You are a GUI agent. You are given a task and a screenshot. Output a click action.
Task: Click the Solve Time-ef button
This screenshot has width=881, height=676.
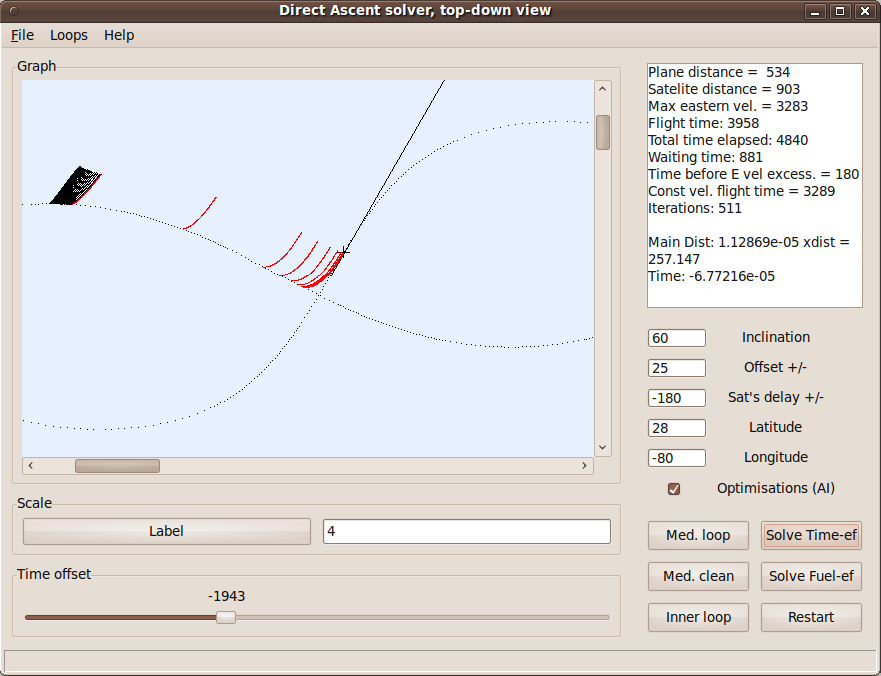click(810, 535)
